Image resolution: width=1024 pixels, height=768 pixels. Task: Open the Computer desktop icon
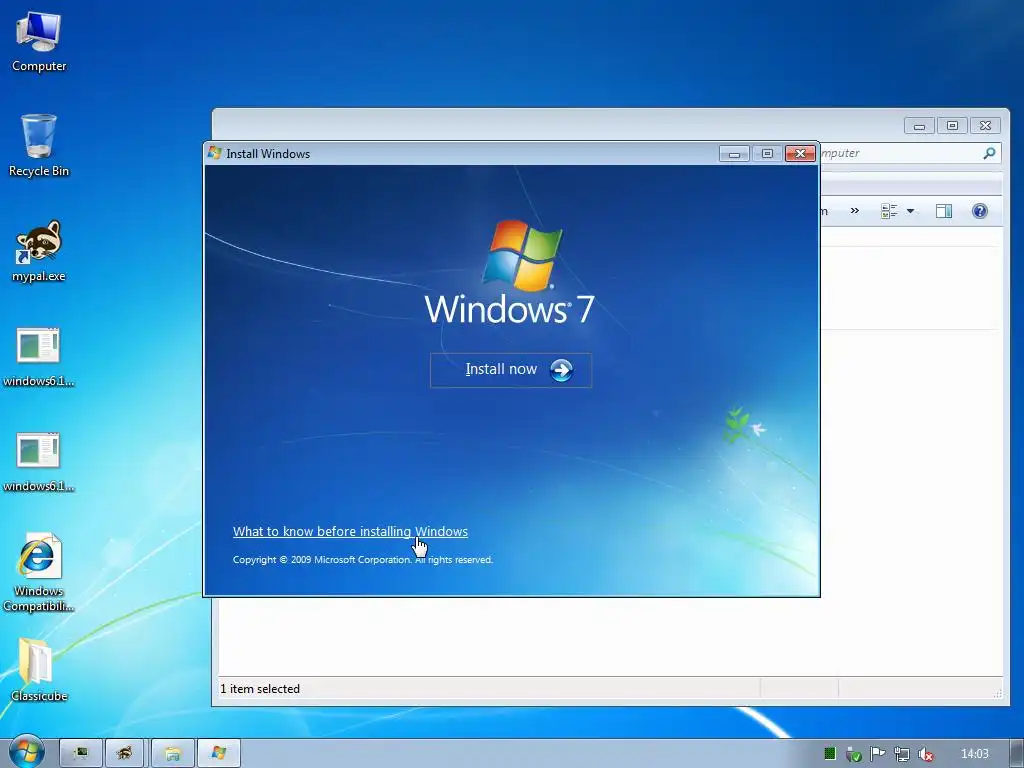pyautogui.click(x=39, y=42)
